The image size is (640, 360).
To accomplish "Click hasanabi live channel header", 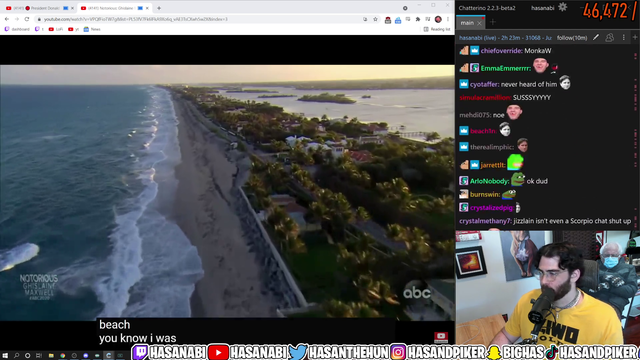I will click(x=505, y=38).
